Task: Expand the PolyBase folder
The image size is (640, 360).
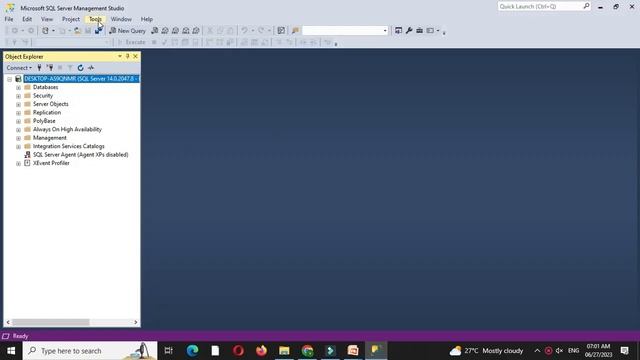Action: 18,121
